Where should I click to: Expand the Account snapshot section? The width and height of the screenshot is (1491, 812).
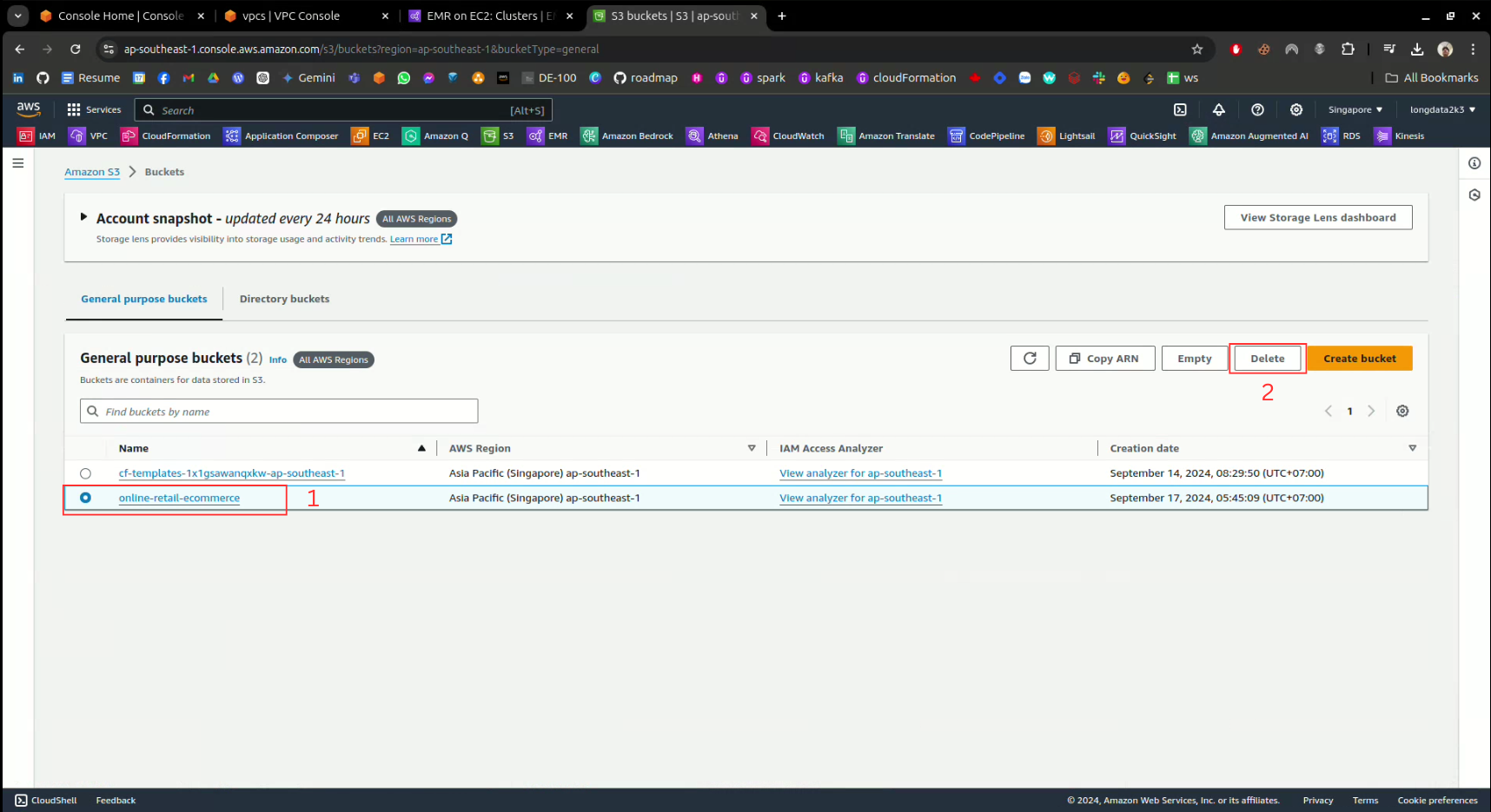pyautogui.click(x=83, y=217)
